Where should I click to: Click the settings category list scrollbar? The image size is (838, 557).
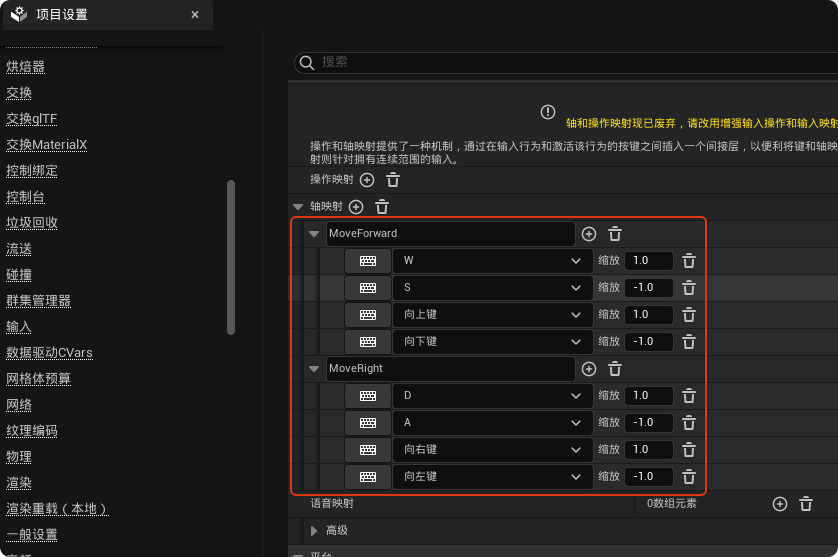click(231, 257)
